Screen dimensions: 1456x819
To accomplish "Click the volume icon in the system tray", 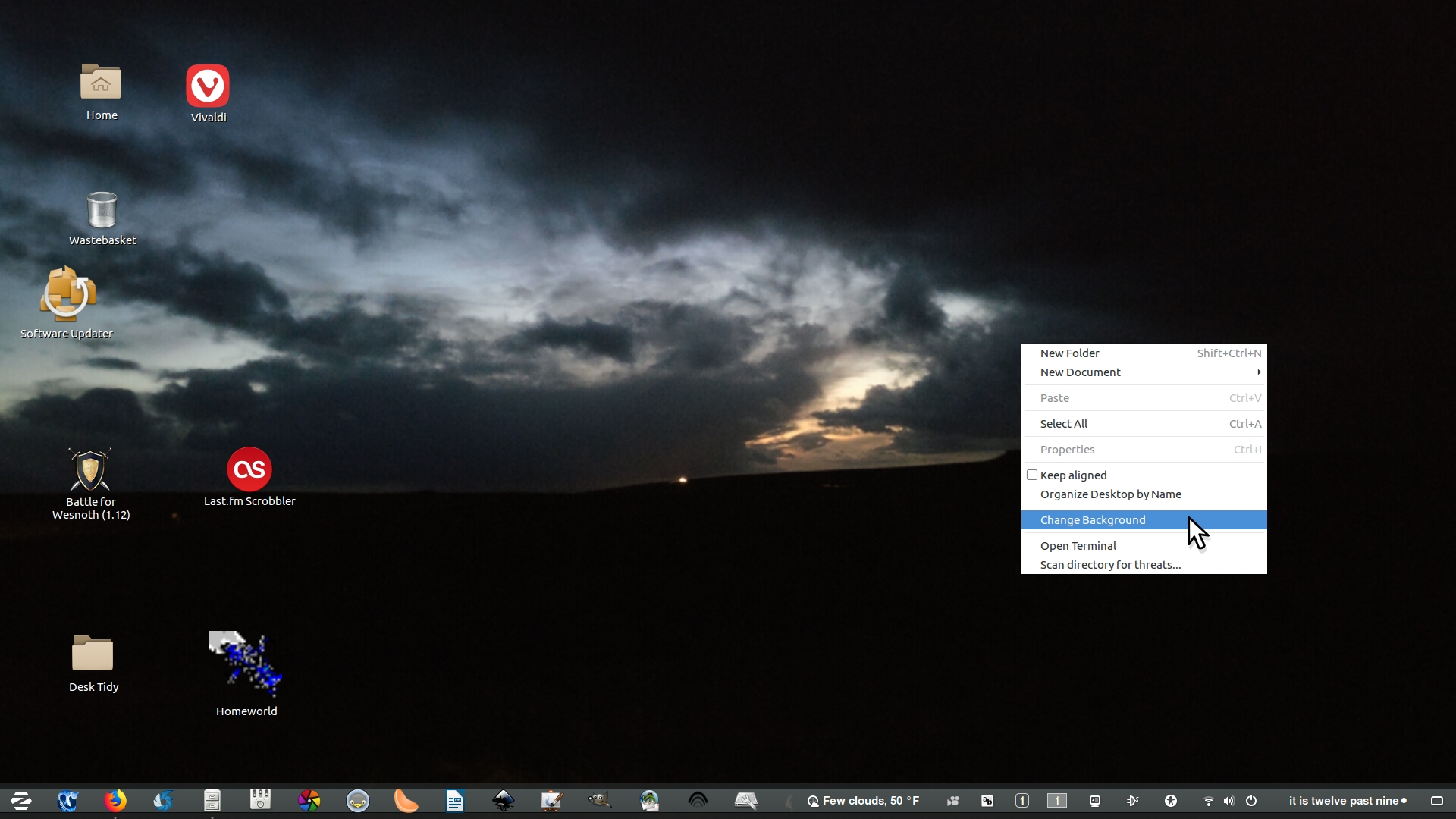I will (x=1229, y=801).
